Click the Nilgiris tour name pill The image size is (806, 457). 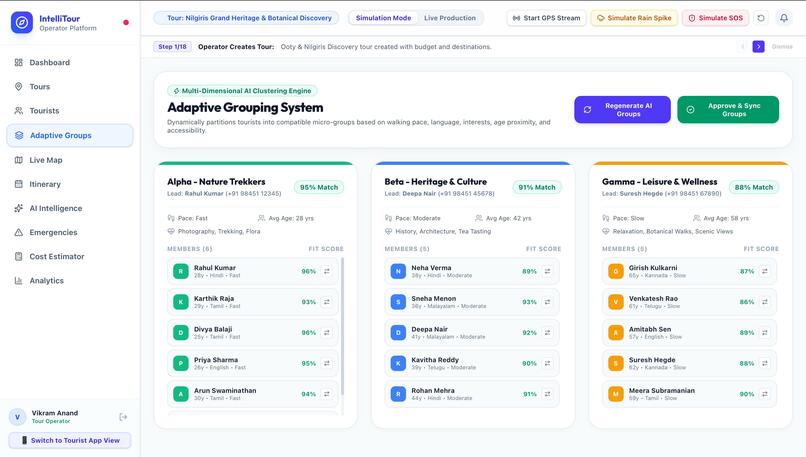pos(246,18)
